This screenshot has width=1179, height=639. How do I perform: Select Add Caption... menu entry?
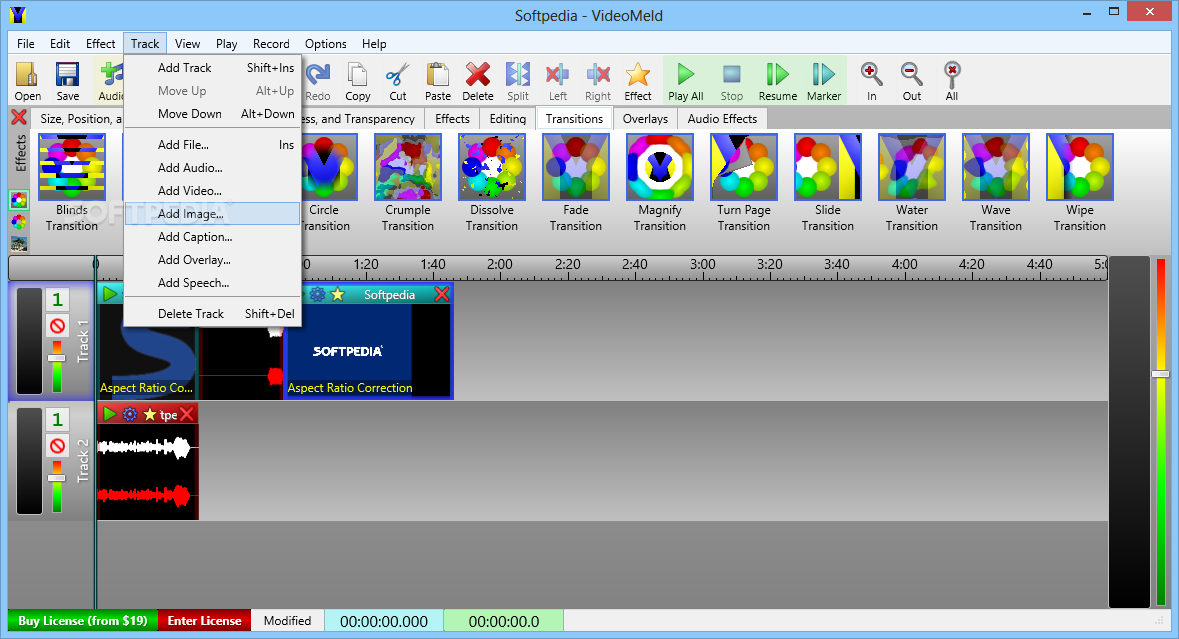coord(213,237)
